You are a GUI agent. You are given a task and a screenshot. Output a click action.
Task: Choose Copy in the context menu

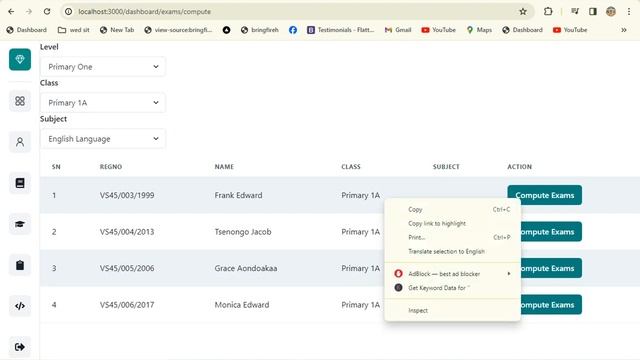(452, 209)
